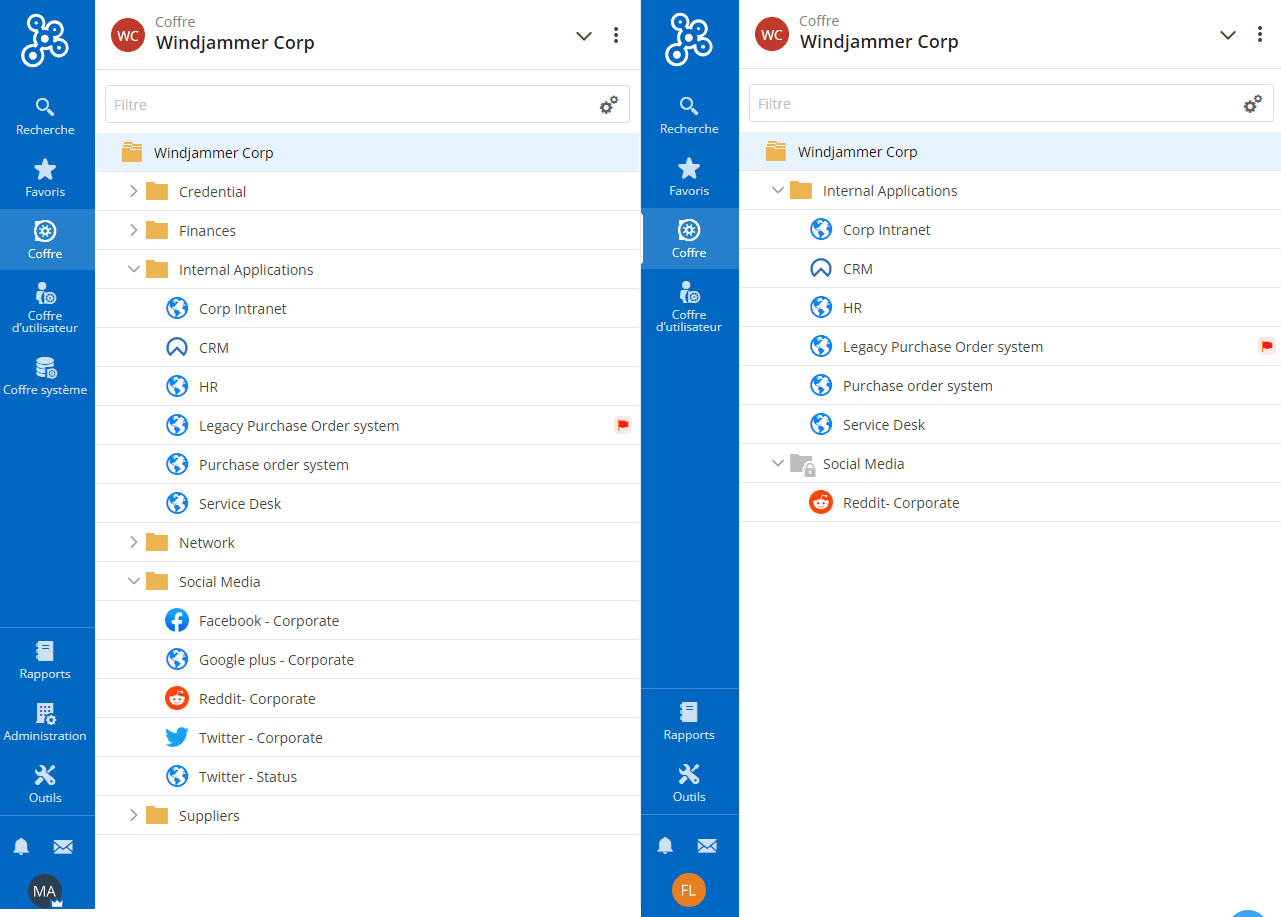Open the messages envelope above the FL avatar
The width and height of the screenshot is (1281, 917).
(x=707, y=846)
